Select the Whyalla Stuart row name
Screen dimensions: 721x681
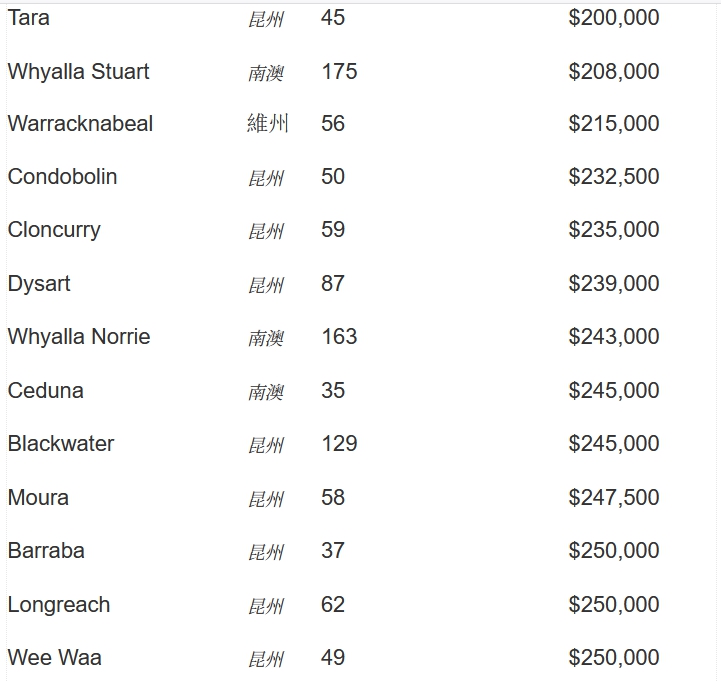pos(79,72)
